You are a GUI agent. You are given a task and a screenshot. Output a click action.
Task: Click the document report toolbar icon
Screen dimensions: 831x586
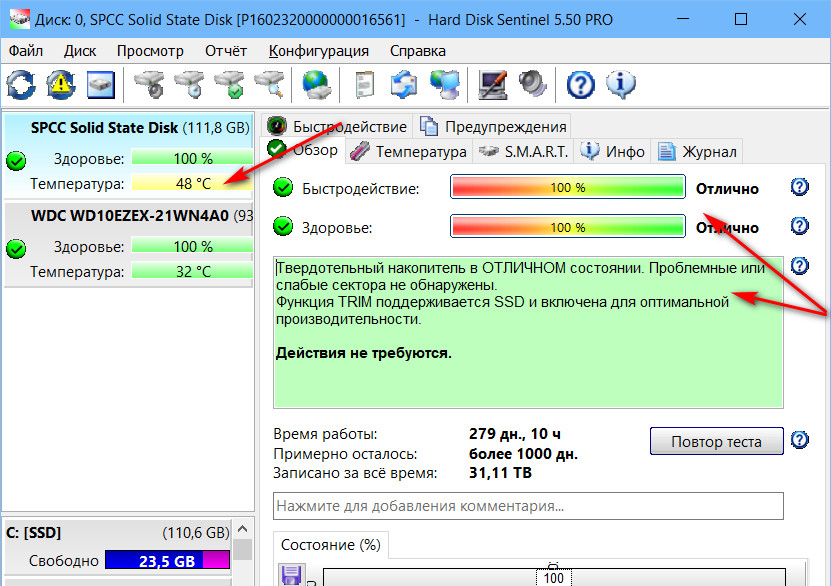[x=365, y=84]
